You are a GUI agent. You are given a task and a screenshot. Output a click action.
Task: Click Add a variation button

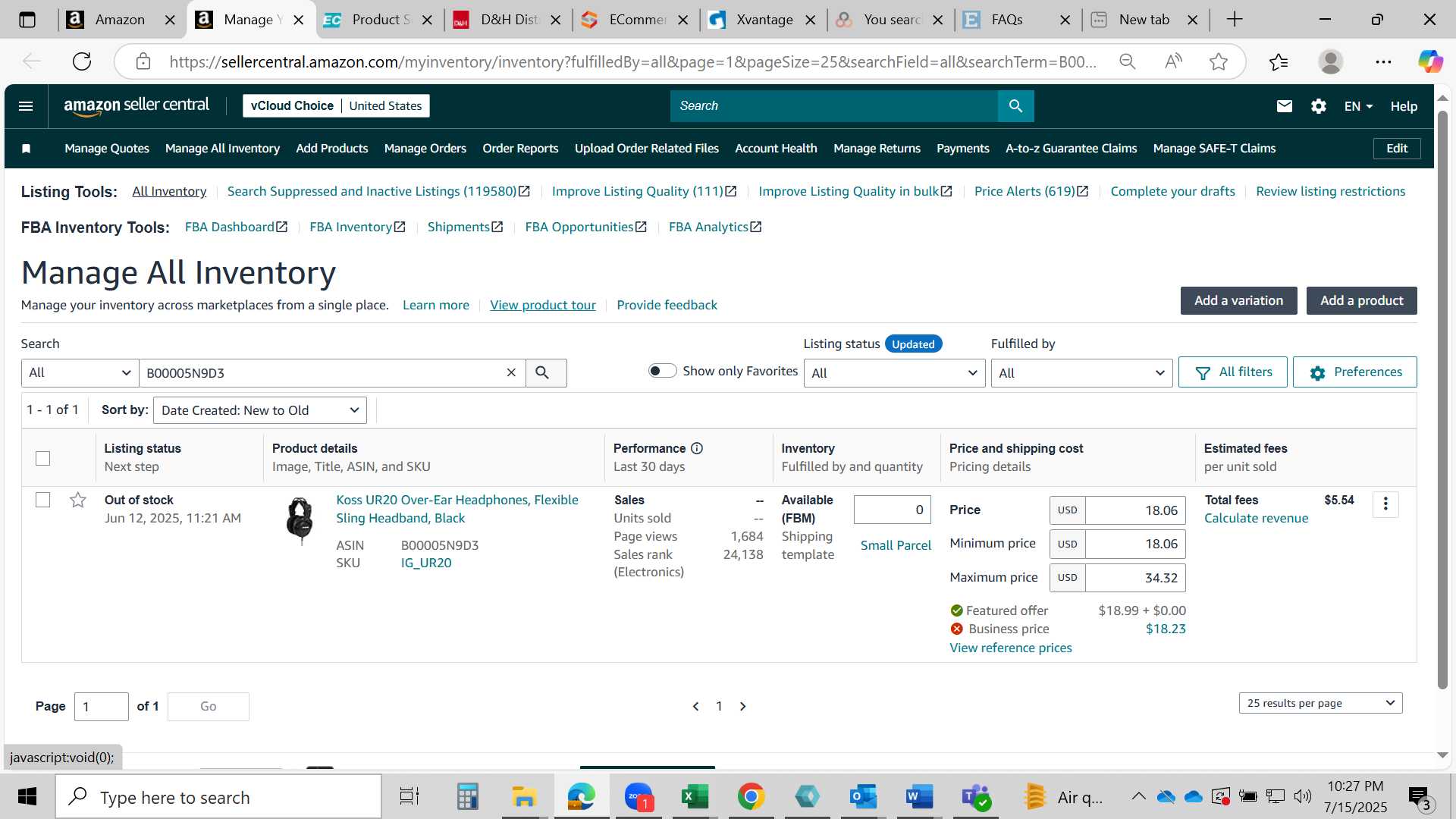pyautogui.click(x=1238, y=300)
